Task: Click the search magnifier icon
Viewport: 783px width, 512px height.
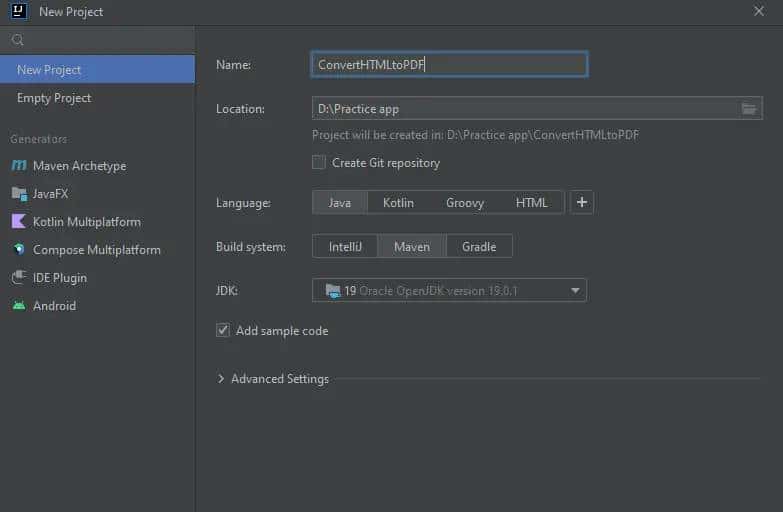Action: [17, 40]
